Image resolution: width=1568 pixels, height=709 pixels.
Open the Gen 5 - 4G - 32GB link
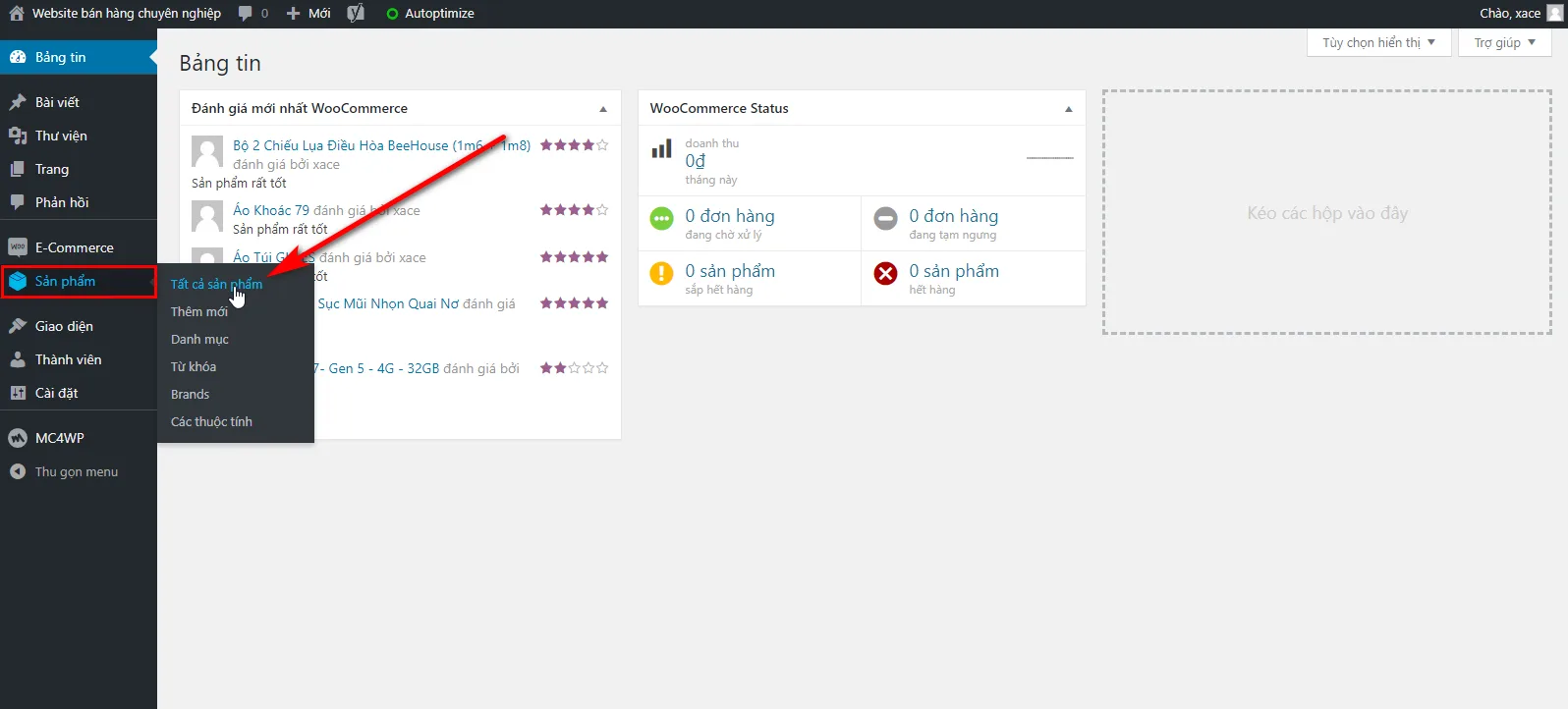(x=376, y=368)
